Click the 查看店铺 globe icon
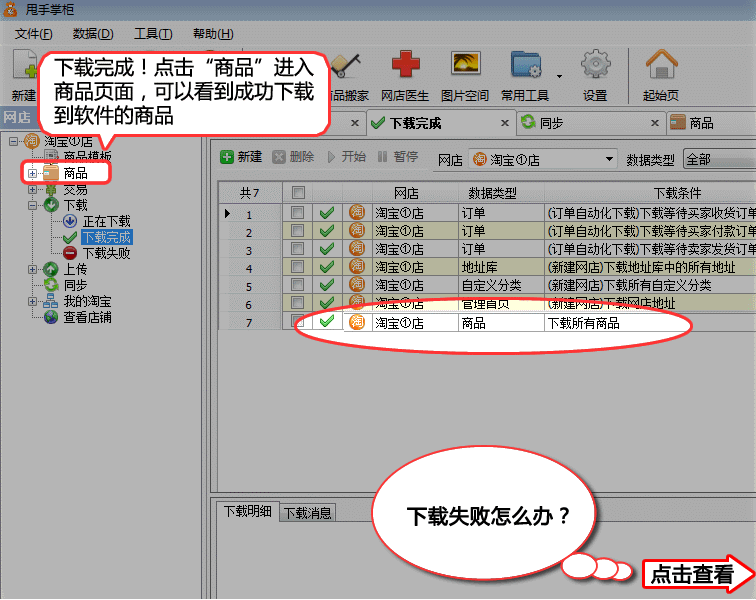The image size is (756, 600). [x=51, y=317]
